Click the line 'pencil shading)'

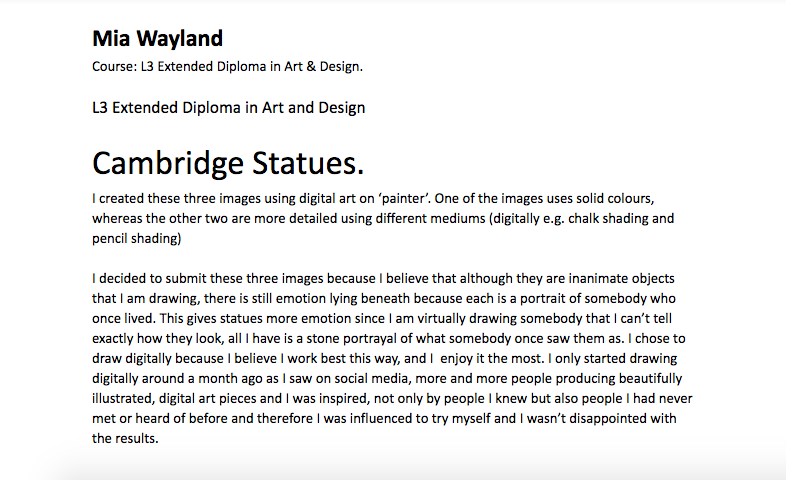click(x=136, y=238)
